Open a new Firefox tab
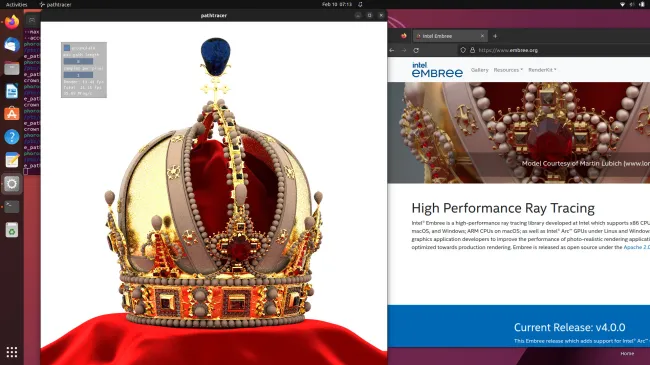Image resolution: width=650 pixels, height=365 pixels. tap(495, 36)
